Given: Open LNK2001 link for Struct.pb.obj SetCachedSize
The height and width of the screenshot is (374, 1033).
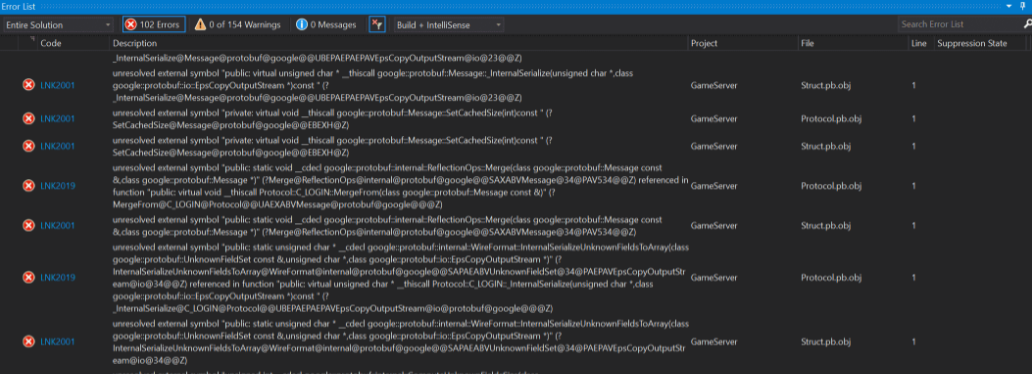Looking at the screenshot, I should tap(58, 146).
